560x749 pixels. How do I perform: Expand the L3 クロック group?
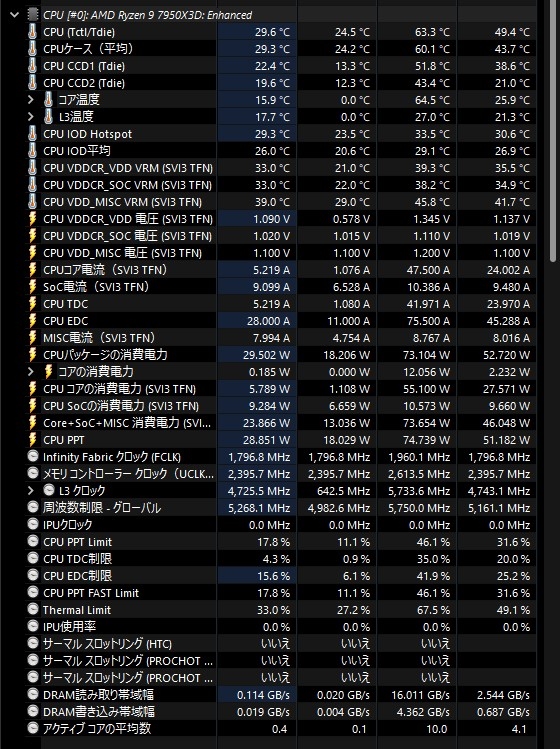[x=31, y=491]
